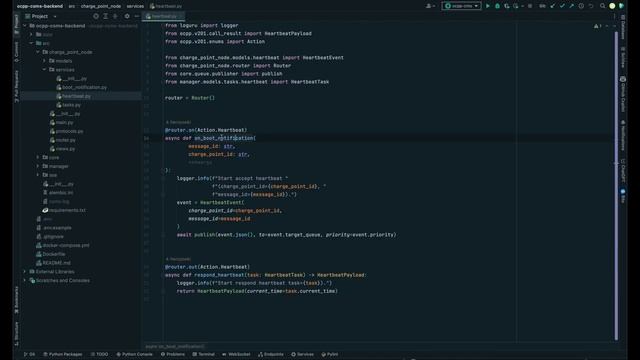This screenshot has height=360, width=640.
Task: Open the Python Packages tab
Action: click(x=63, y=354)
